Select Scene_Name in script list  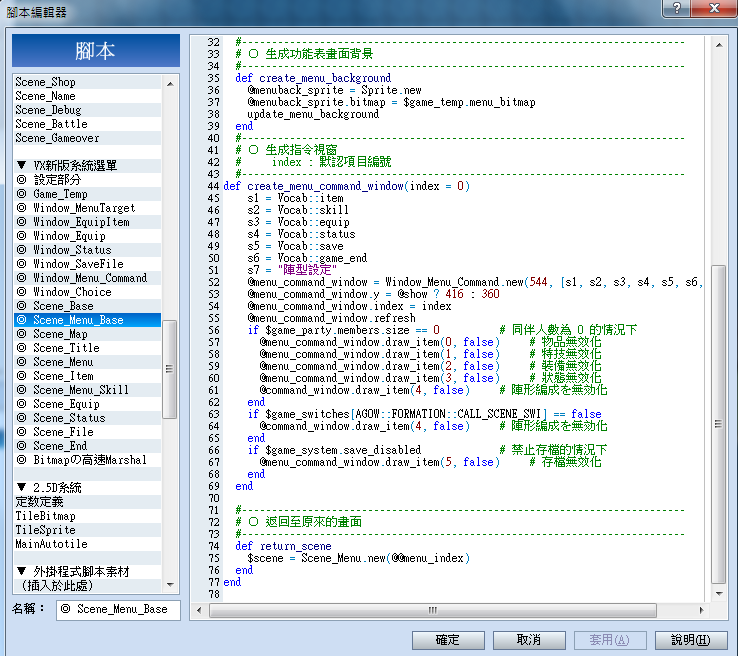point(88,96)
